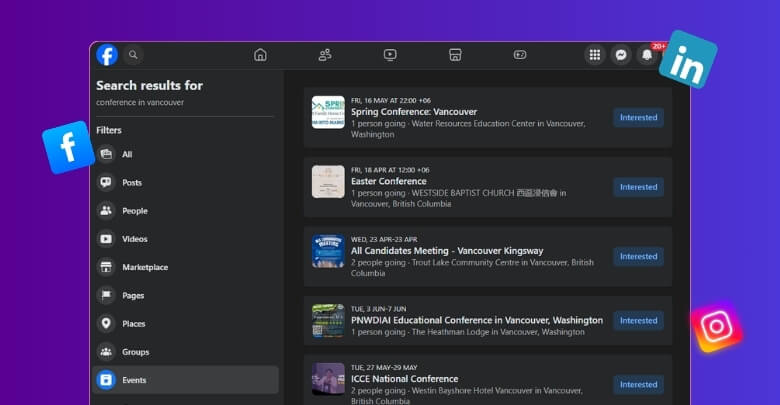This screenshot has height=405, width=780.
Task: Open Messenger chat icon
Action: tap(621, 55)
